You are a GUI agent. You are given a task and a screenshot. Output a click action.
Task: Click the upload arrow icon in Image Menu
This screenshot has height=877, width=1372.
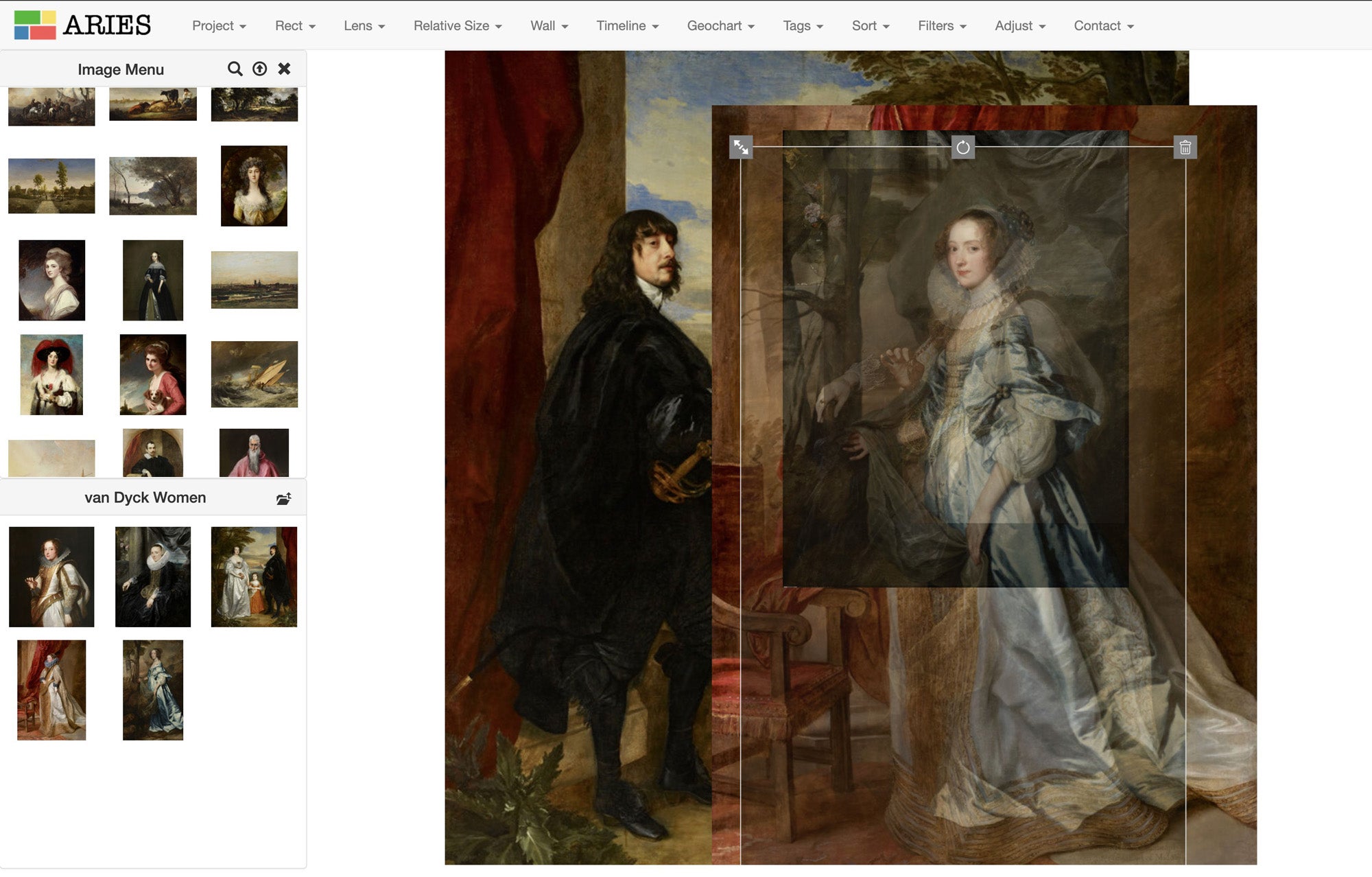pyautogui.click(x=259, y=69)
